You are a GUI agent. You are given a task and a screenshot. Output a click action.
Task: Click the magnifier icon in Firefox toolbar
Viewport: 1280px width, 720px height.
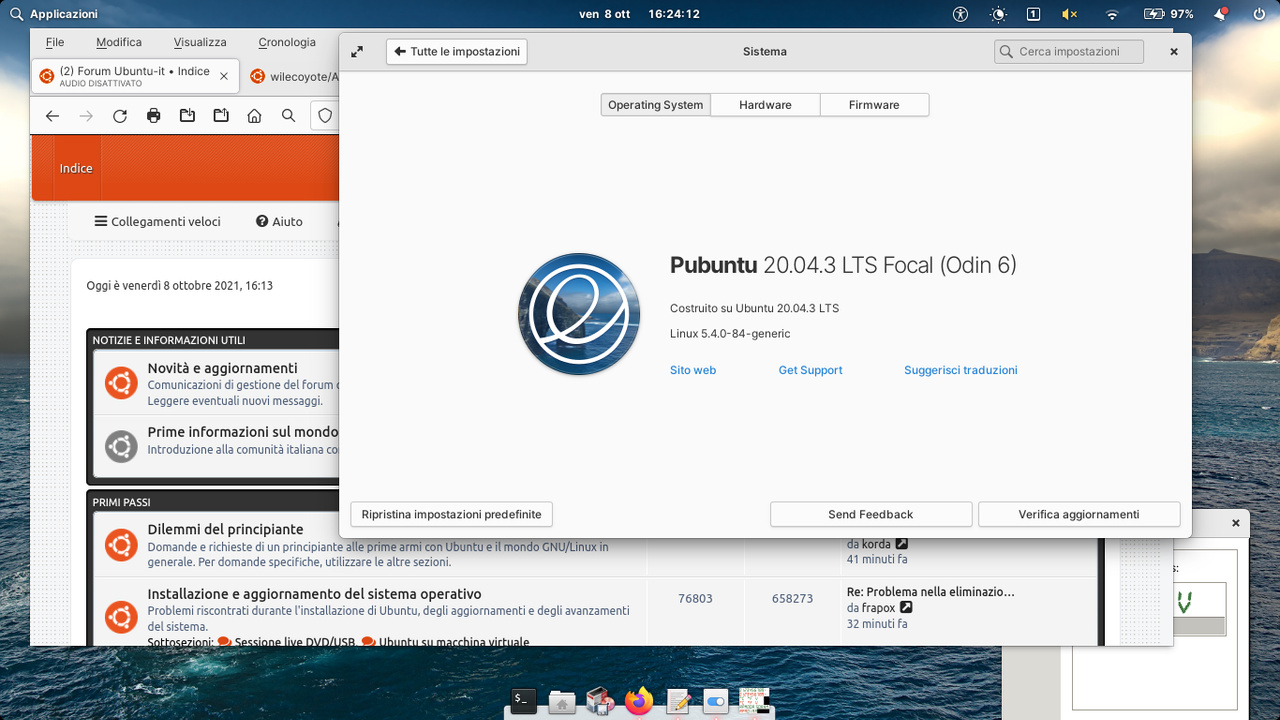(x=288, y=116)
